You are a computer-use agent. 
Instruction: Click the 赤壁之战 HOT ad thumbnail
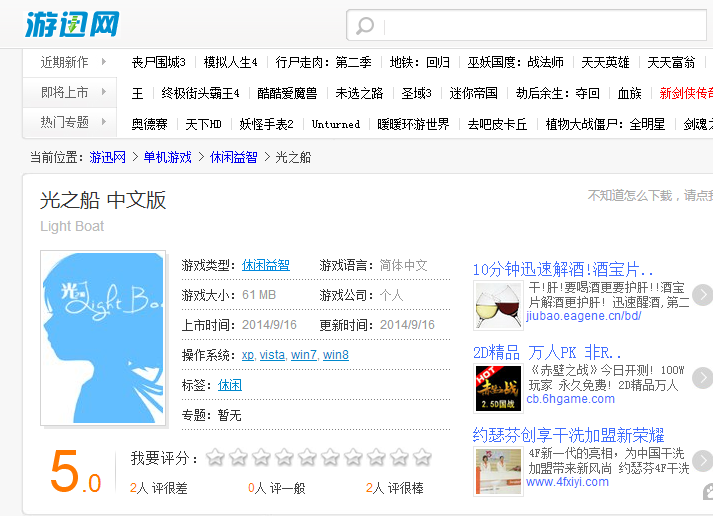coord(498,388)
